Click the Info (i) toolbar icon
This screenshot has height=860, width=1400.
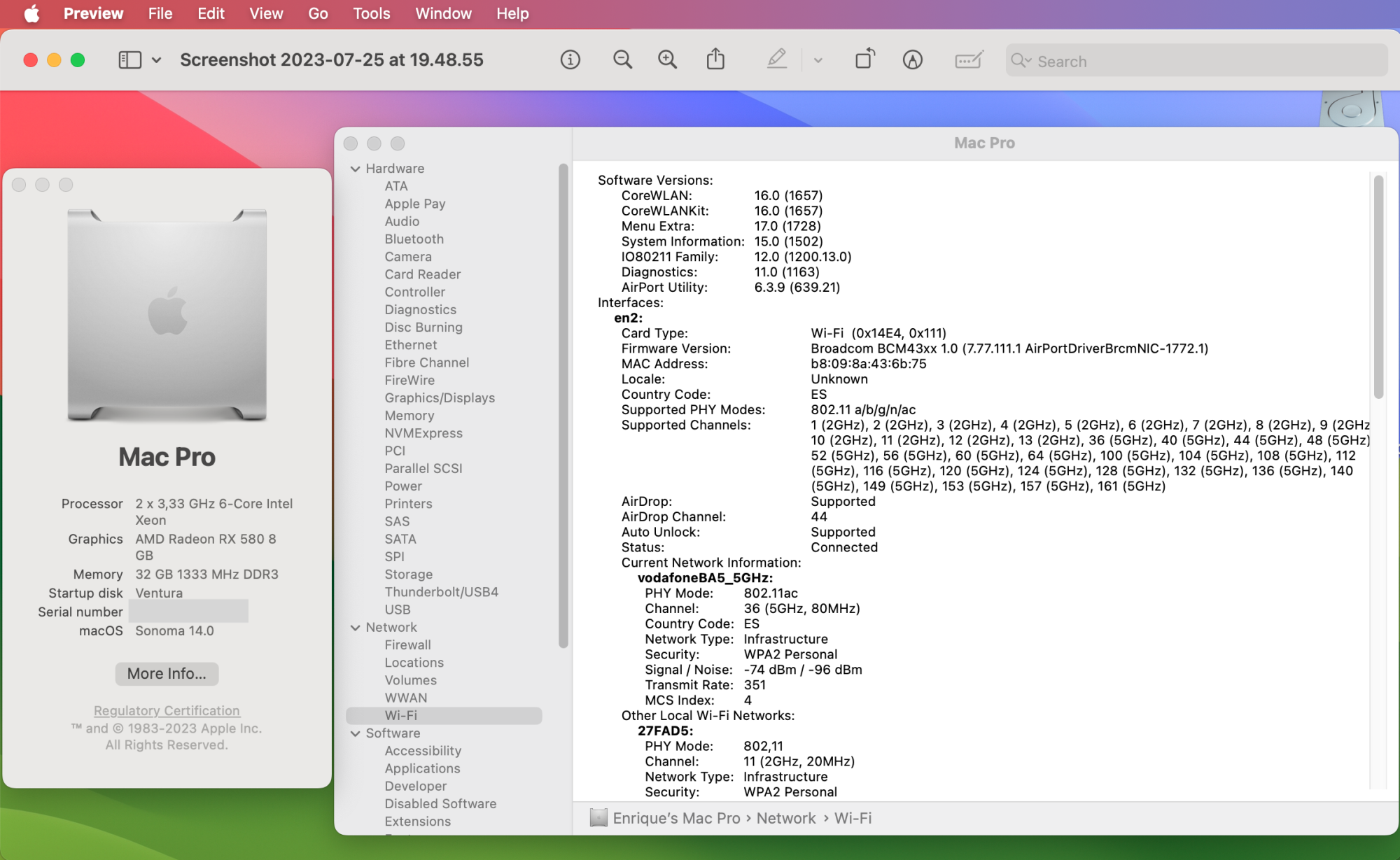coord(571,61)
